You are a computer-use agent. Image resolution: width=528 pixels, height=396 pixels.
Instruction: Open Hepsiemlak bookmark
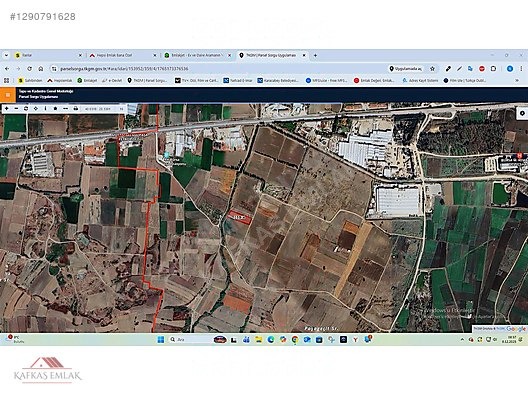[60, 80]
